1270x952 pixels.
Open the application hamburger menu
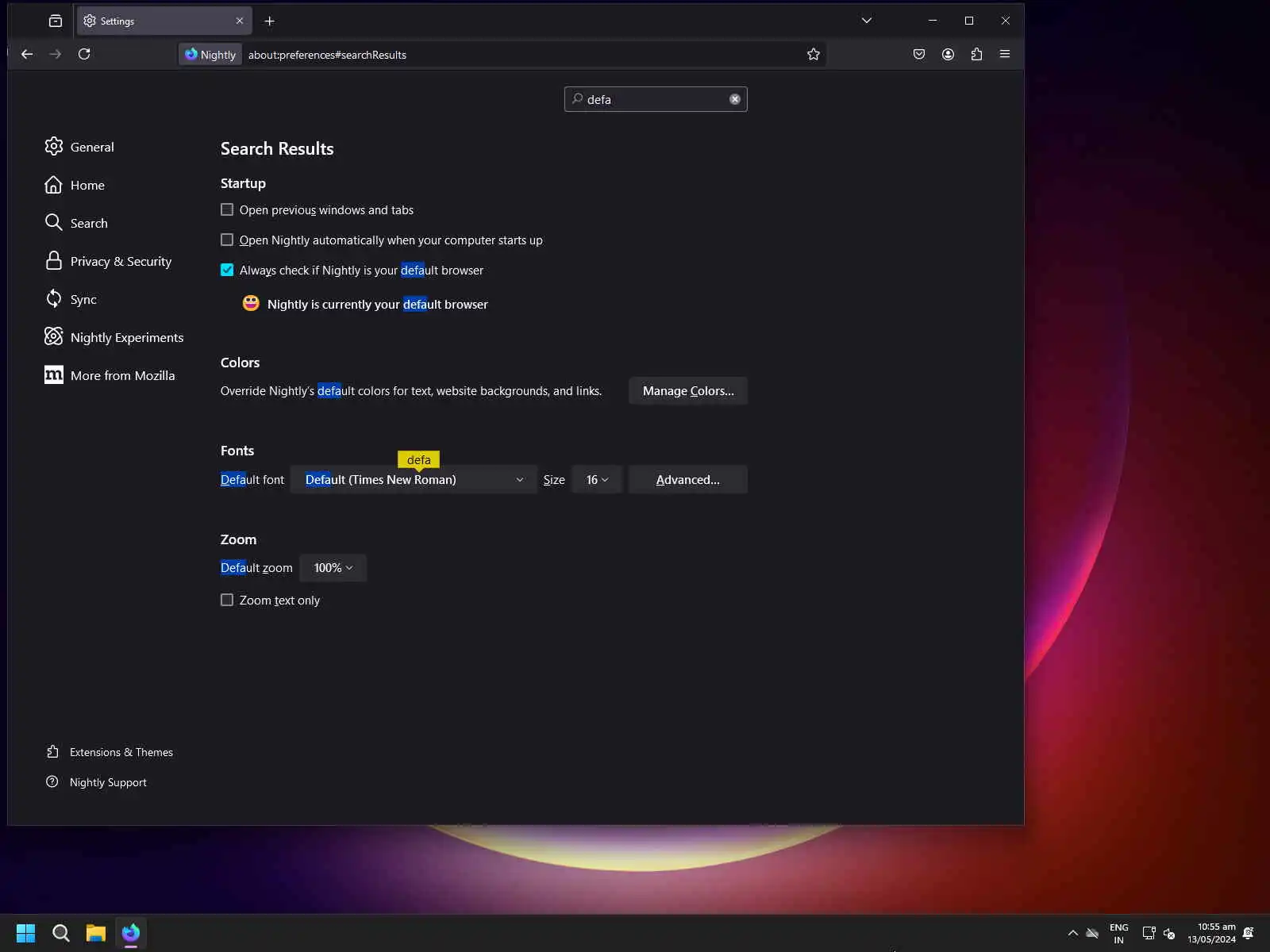click(1005, 54)
